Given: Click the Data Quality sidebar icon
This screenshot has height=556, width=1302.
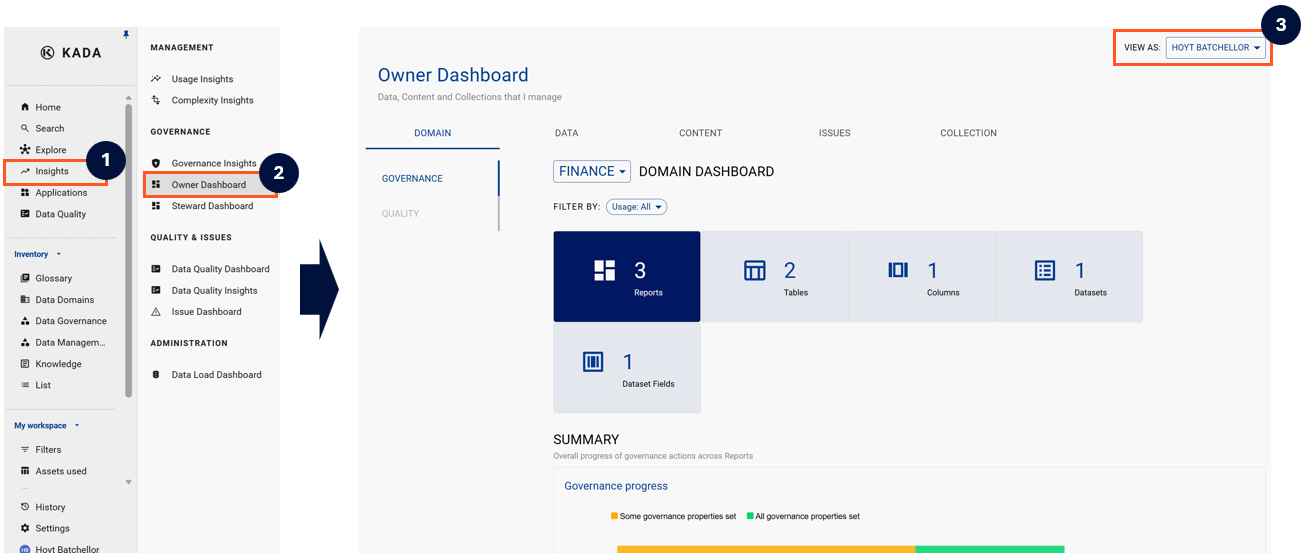Looking at the screenshot, I should 25,214.
